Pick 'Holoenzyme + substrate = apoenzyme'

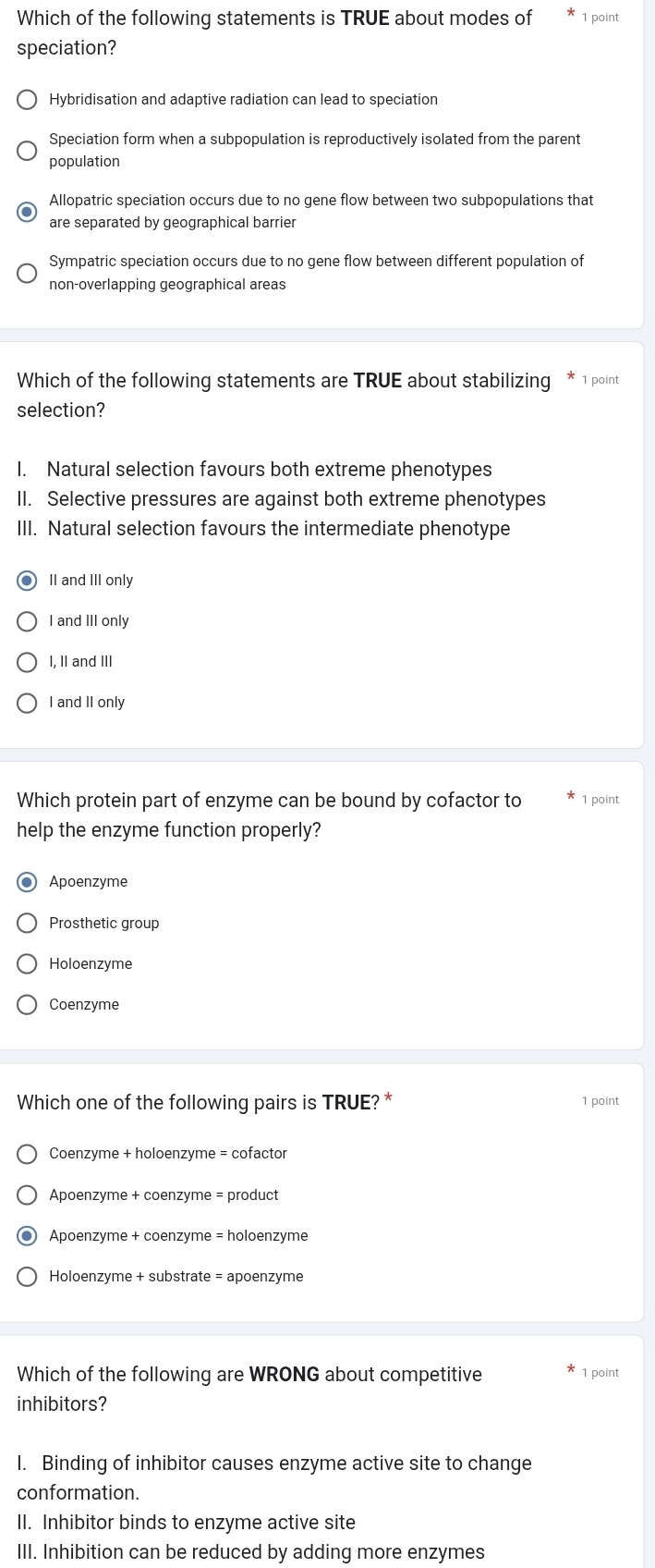pos(28,1276)
